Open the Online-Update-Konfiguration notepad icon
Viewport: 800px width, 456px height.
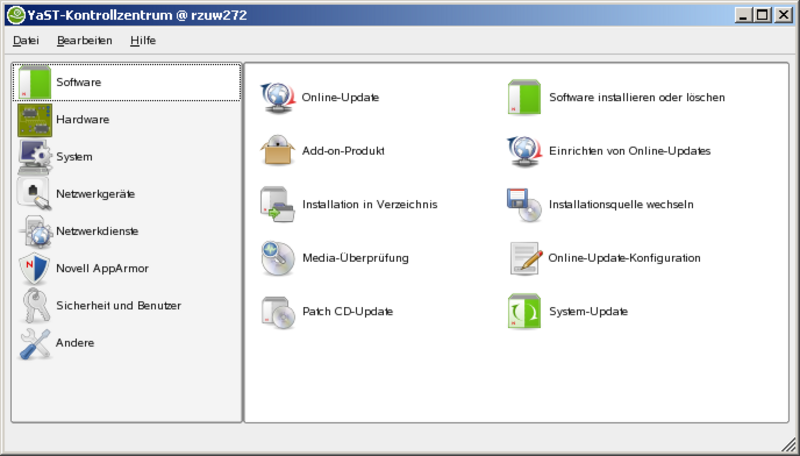point(524,258)
